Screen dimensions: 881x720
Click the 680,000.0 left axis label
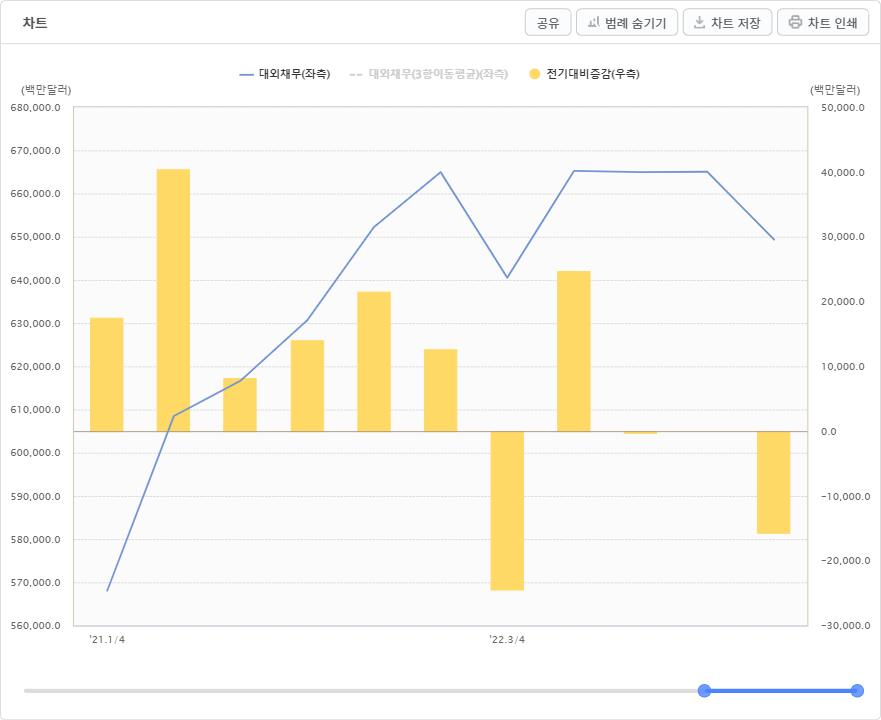pos(35,107)
